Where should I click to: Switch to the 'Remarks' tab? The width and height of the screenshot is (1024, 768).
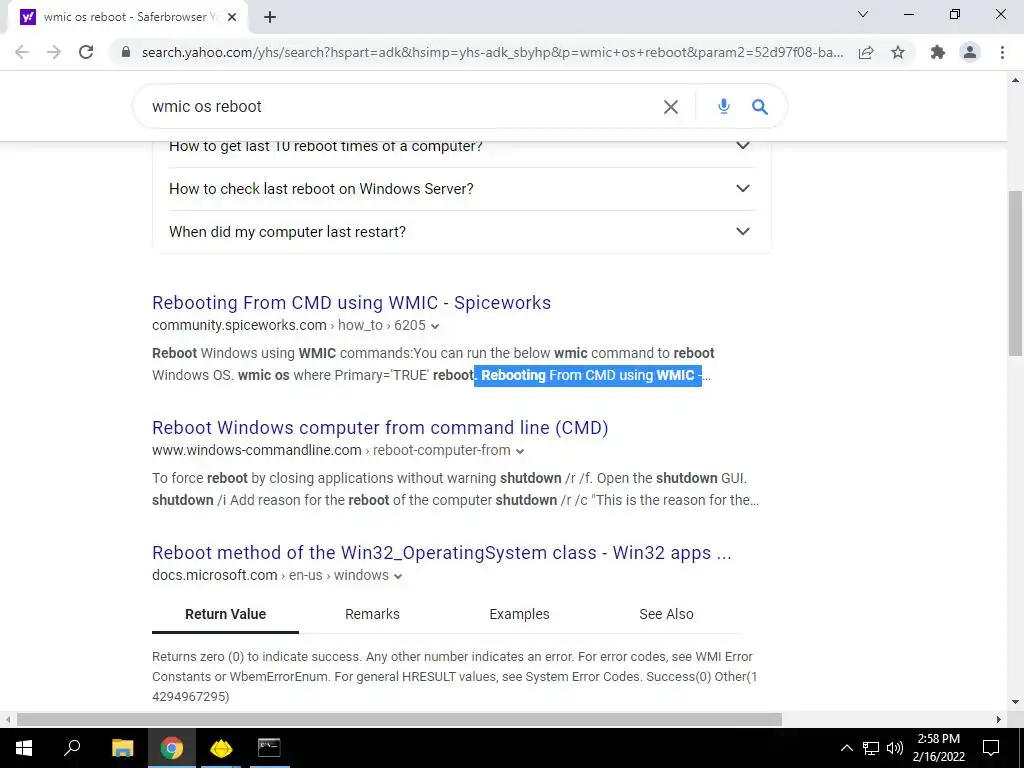point(372,614)
